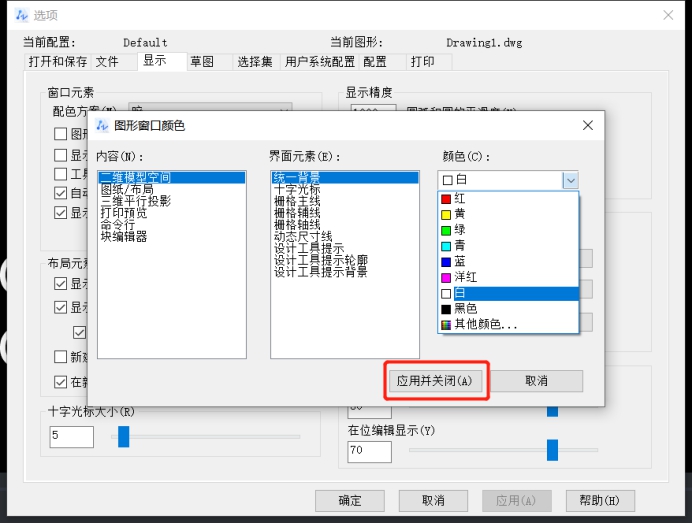This screenshot has width=692, height=524.
Task: Select 栅格轴线 interface element
Action: click(345, 225)
